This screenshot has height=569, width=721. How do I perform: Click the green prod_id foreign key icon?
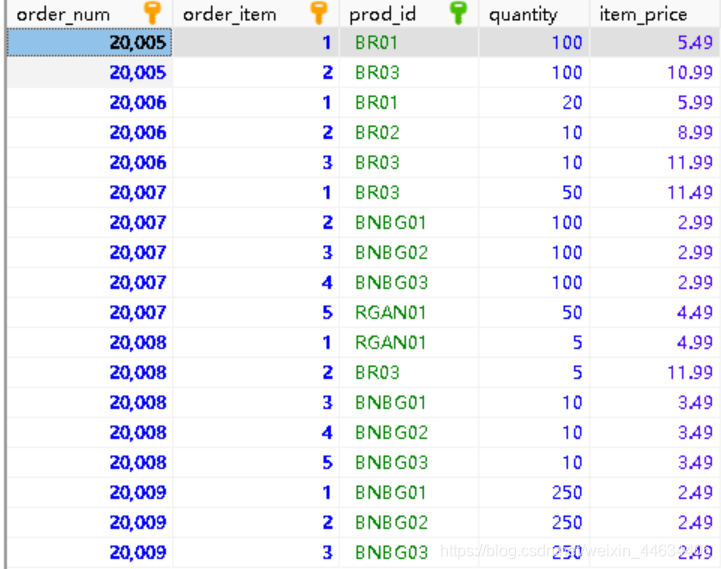point(458,13)
